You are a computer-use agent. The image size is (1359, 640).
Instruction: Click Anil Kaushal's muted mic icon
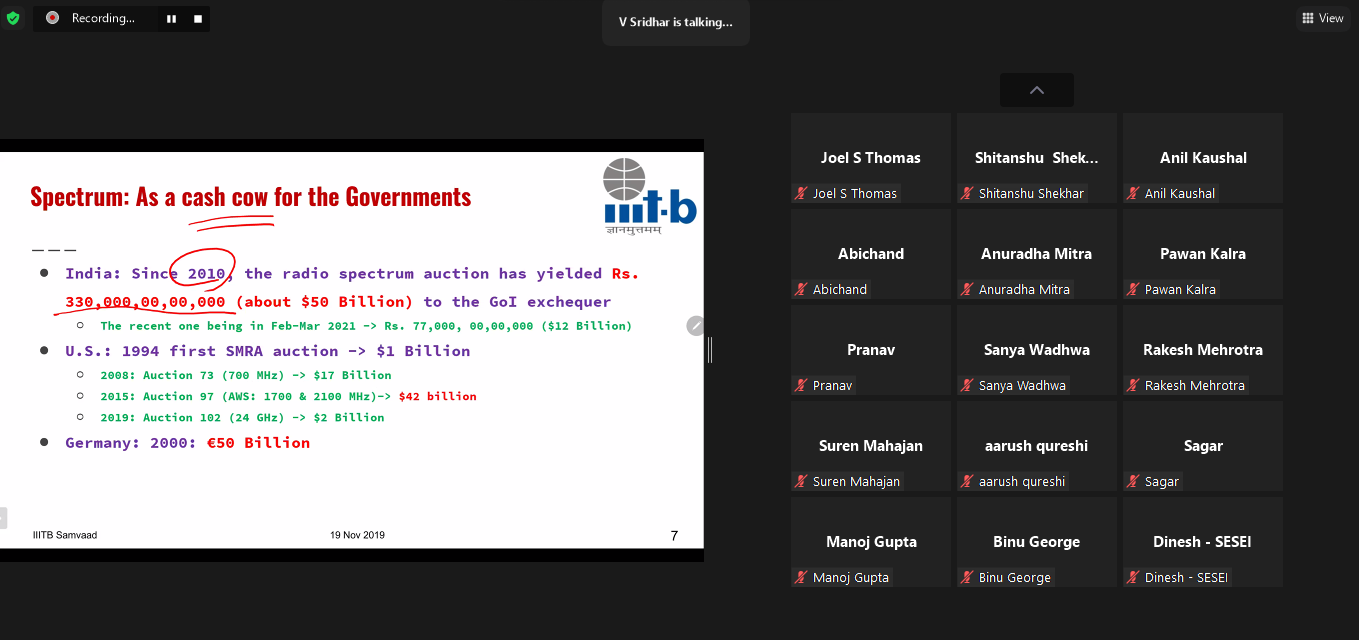1133,193
